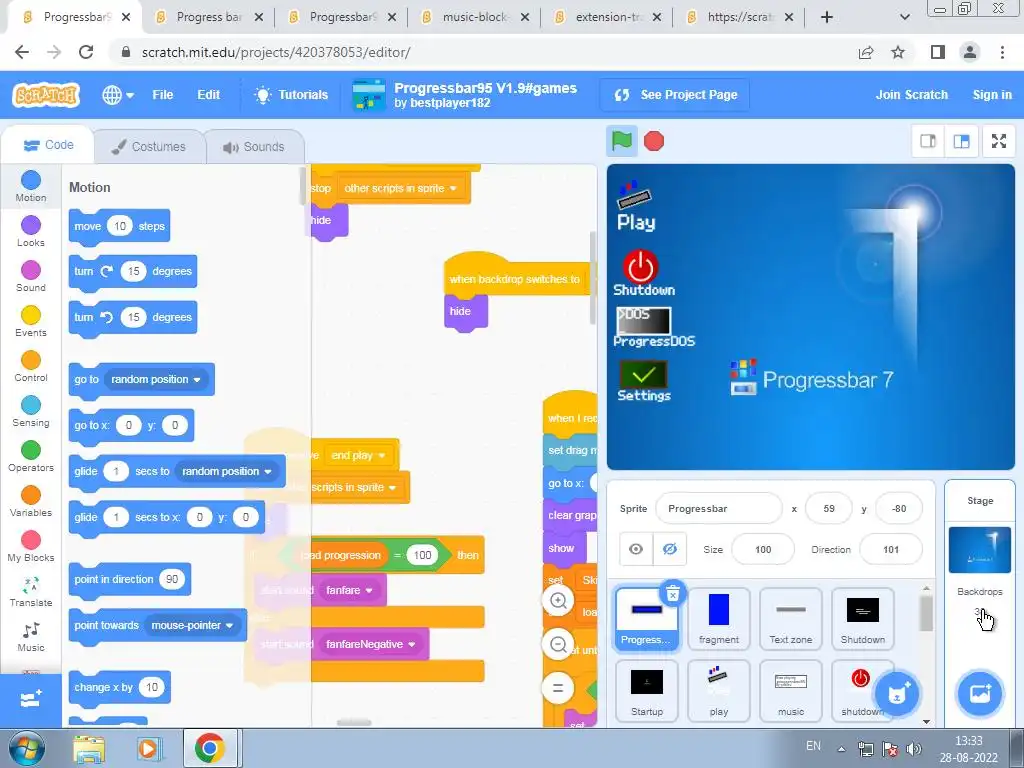The width and height of the screenshot is (1024, 768).
Task: Select the Startup sprite thumbnail
Action: tap(647, 690)
